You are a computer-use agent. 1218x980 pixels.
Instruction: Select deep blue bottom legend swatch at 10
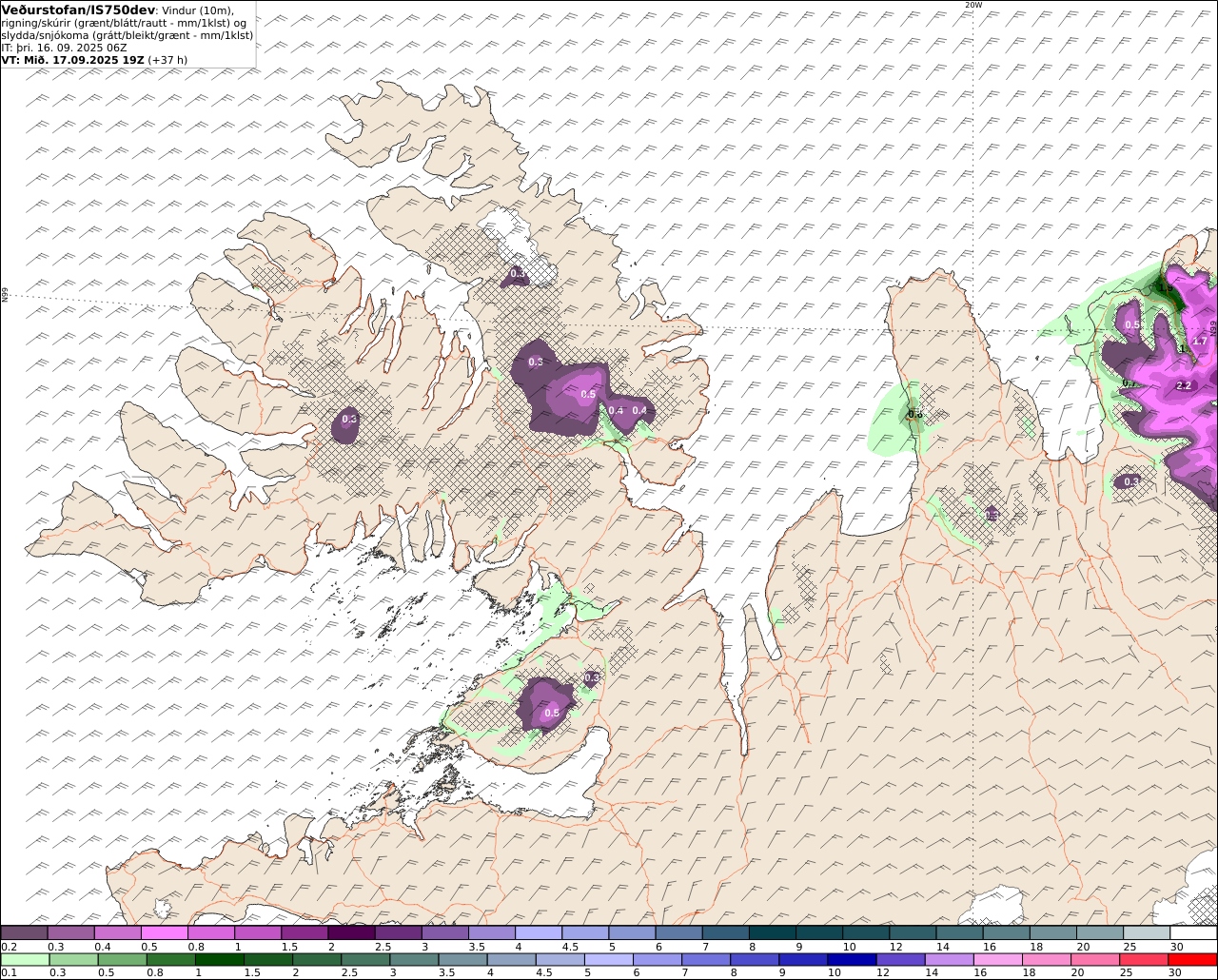[852, 959]
